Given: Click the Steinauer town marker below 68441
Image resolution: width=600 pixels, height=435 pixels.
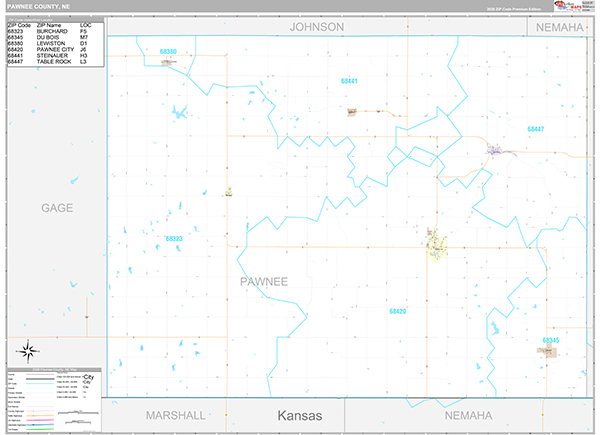Looking at the screenshot, I should pos(352,112).
